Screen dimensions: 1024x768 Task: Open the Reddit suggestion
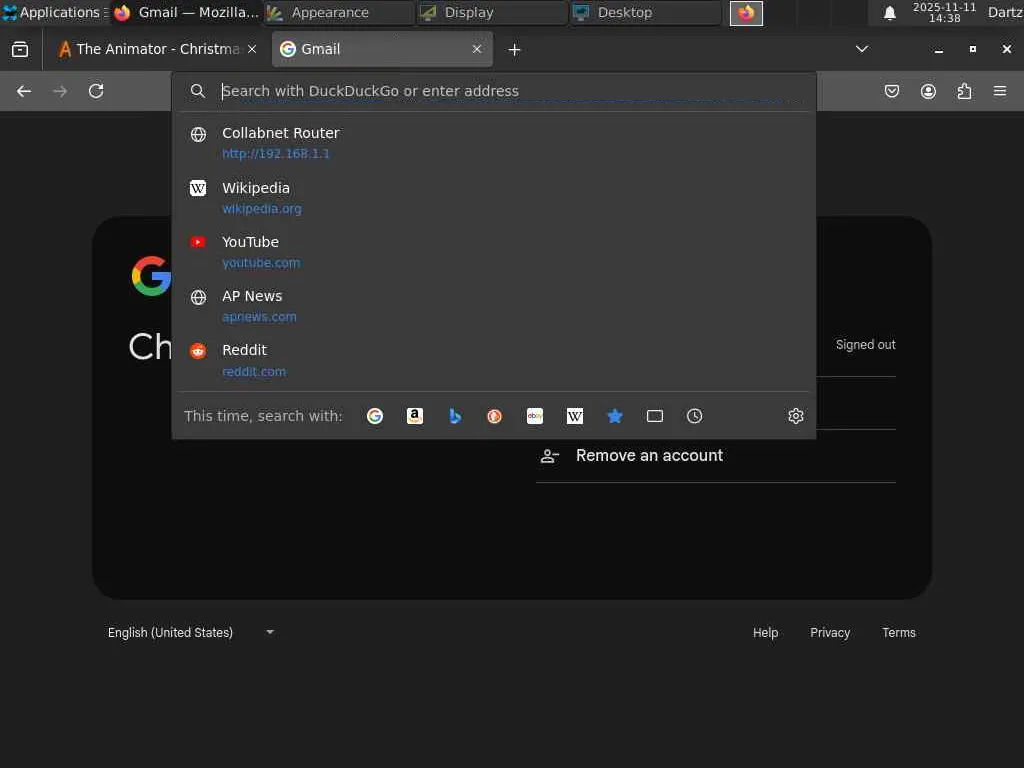pyautogui.click(x=494, y=360)
